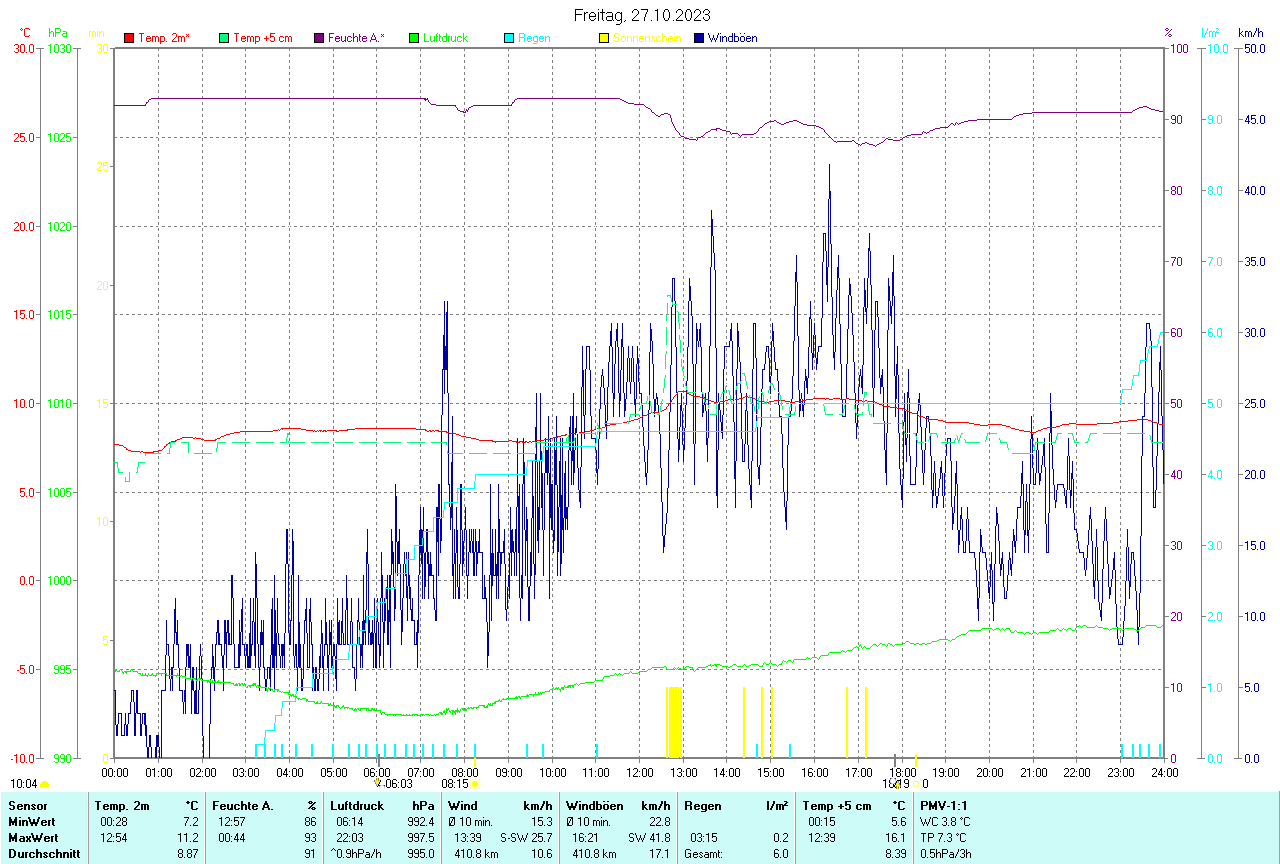Click the Temp +5 cm max value '16.1'
Screen dimensions: 1280x864
pyautogui.click(x=896, y=837)
